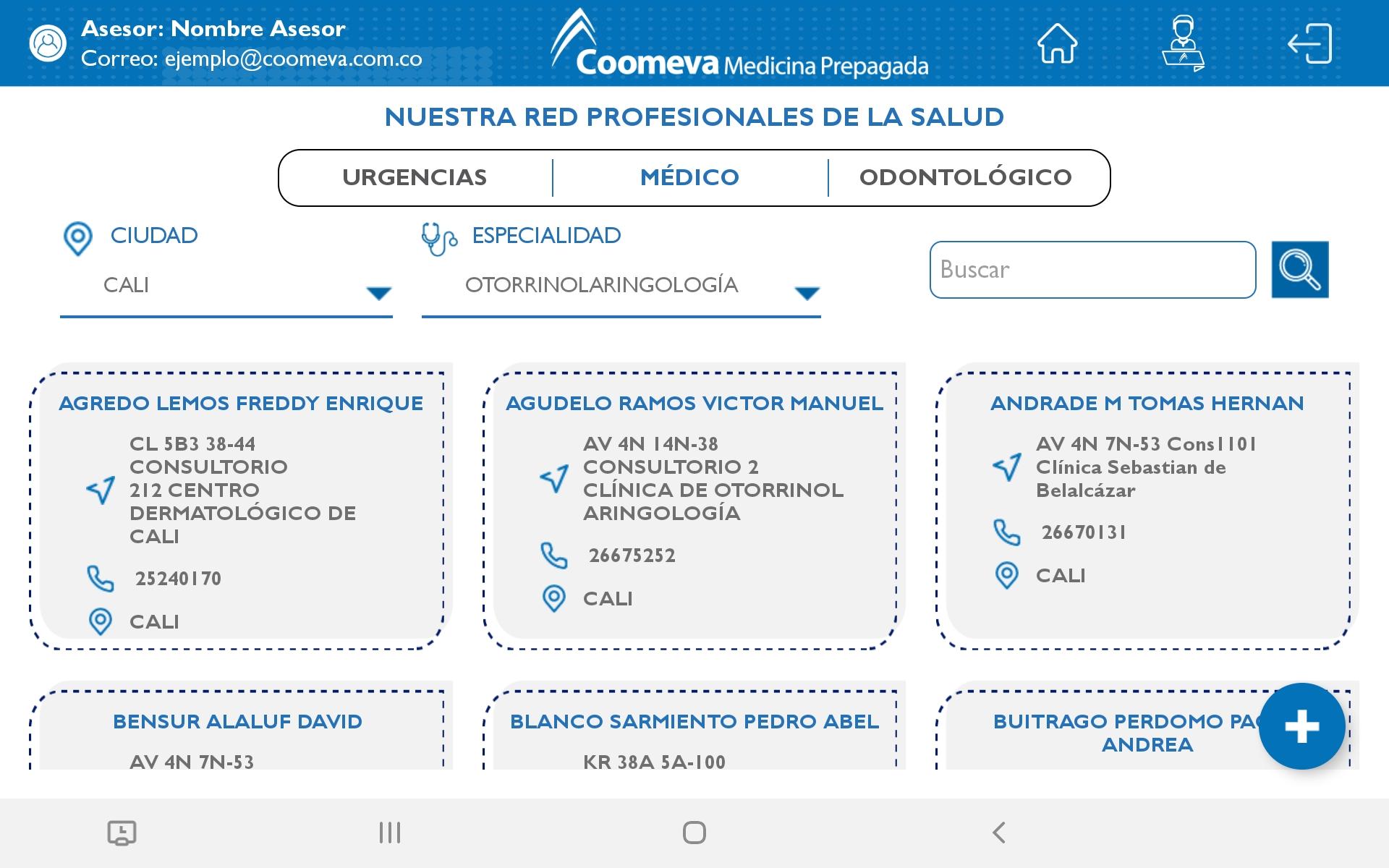Screen dimensions: 1389x868
Task: Tap the floating plus button
Action: click(1301, 726)
